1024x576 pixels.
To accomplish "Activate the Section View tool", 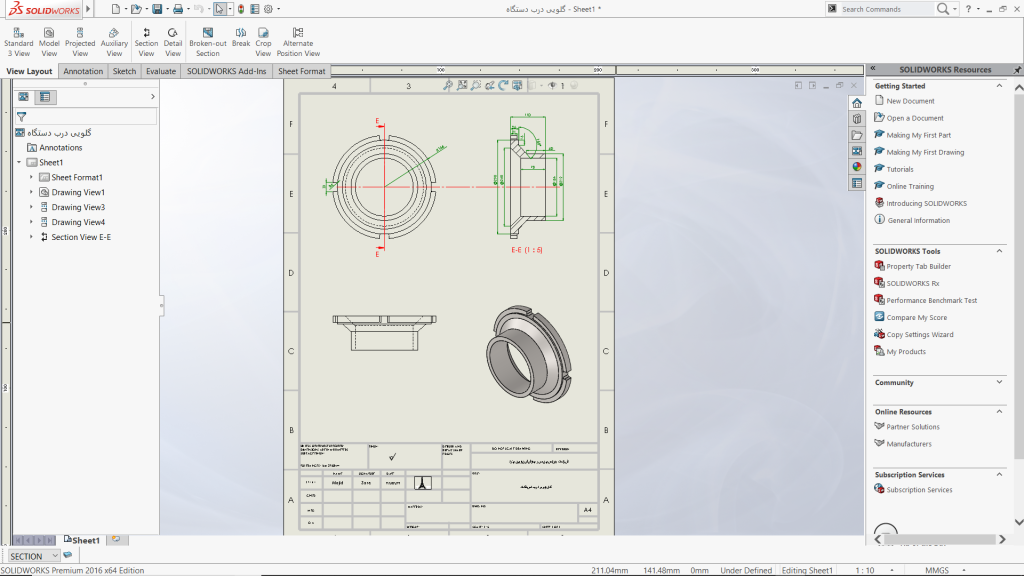I will pyautogui.click(x=146, y=41).
